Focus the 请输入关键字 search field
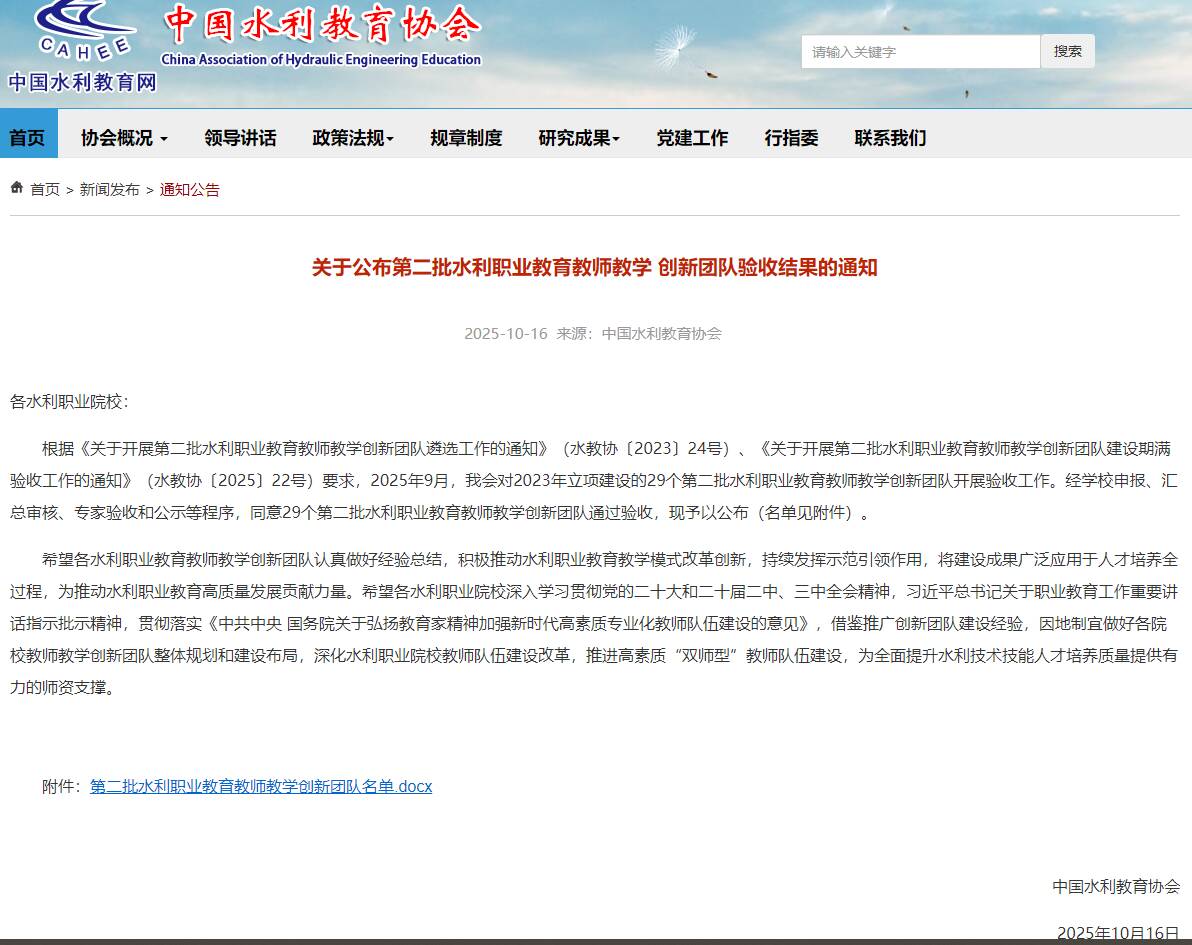This screenshot has width=1192, height=945. pyautogui.click(x=920, y=52)
